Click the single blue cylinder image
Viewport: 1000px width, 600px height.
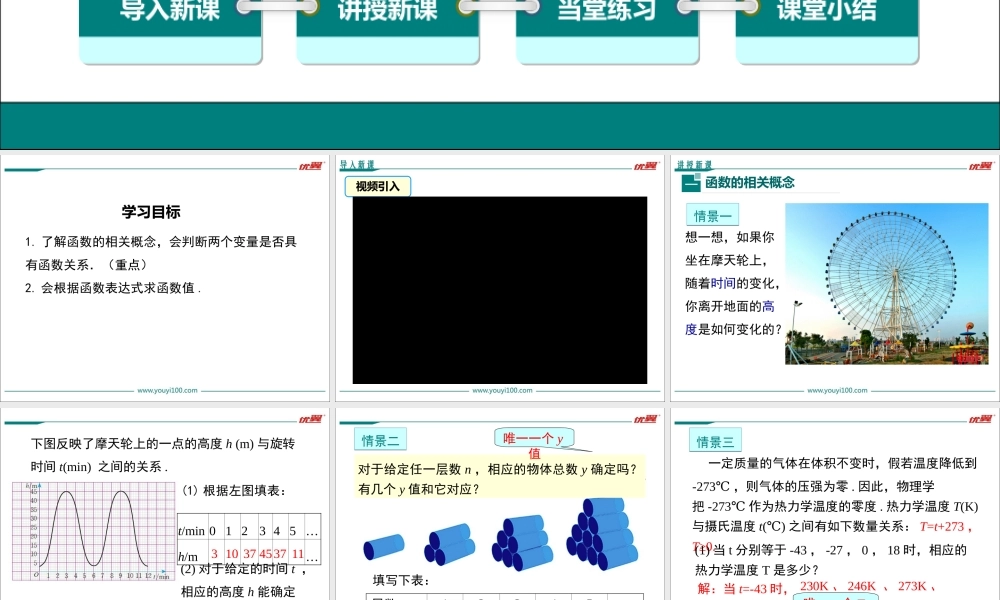point(384,547)
